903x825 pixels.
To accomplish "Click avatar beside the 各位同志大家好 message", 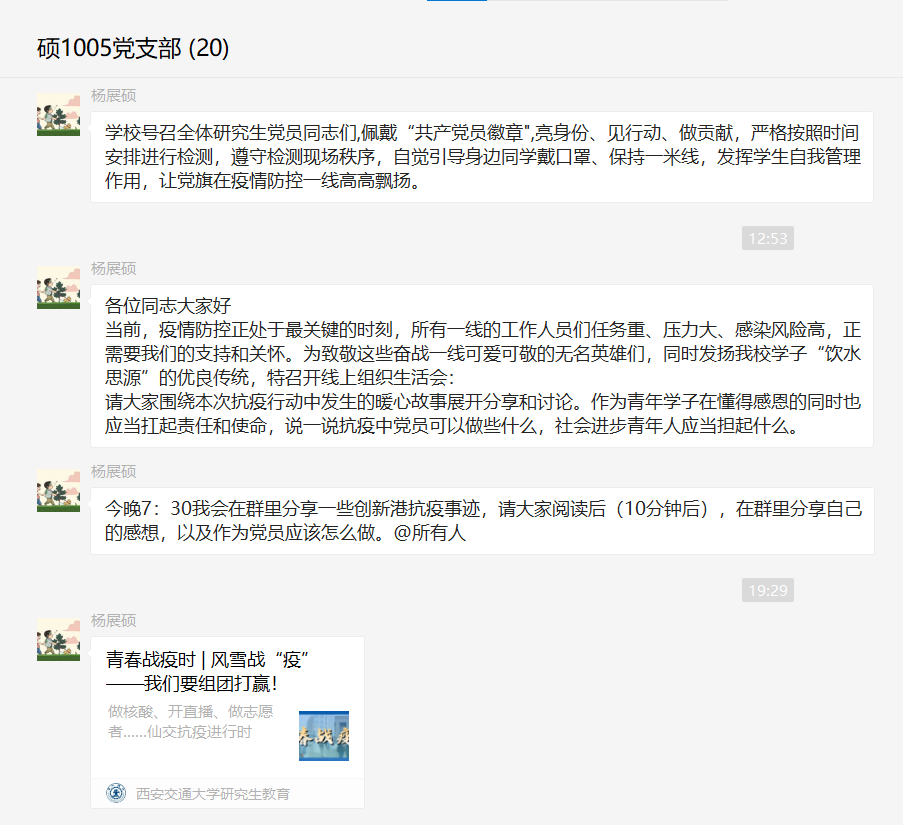I will pos(58,287).
